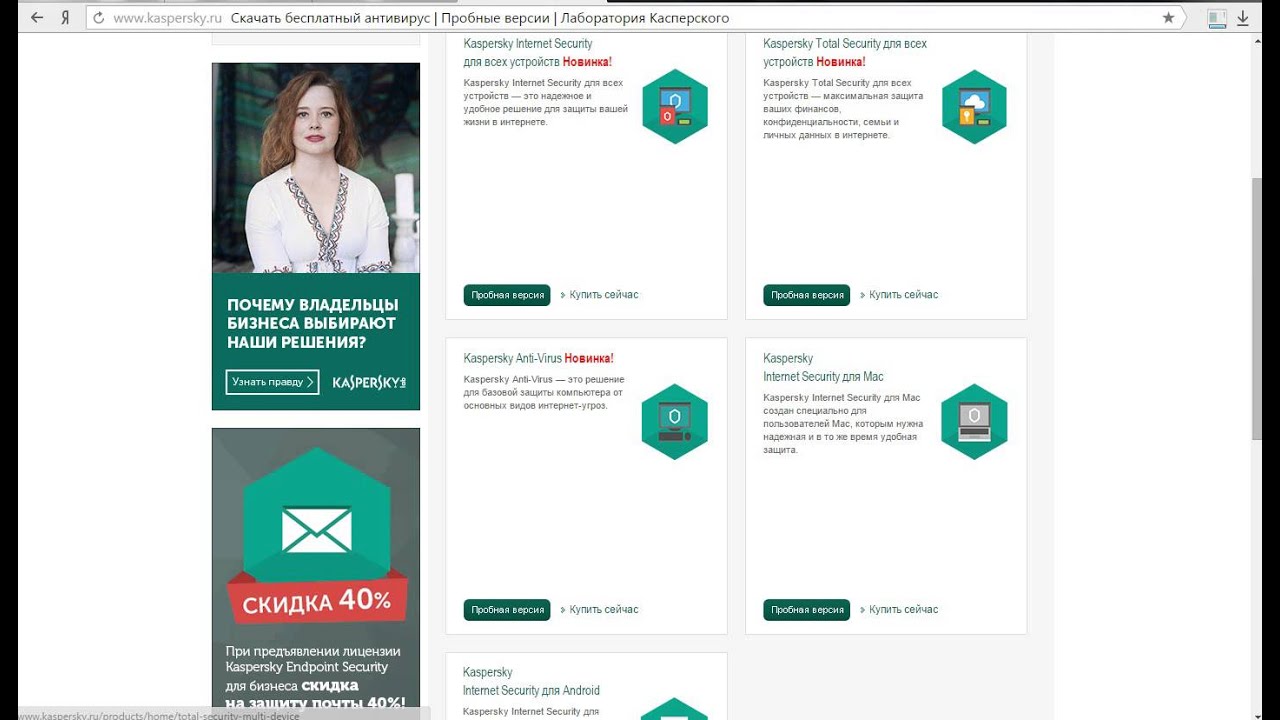This screenshot has height=720, width=1280.
Task: Open the Kaspersky Total Security для всех устройств title
Action: pyautogui.click(x=845, y=52)
